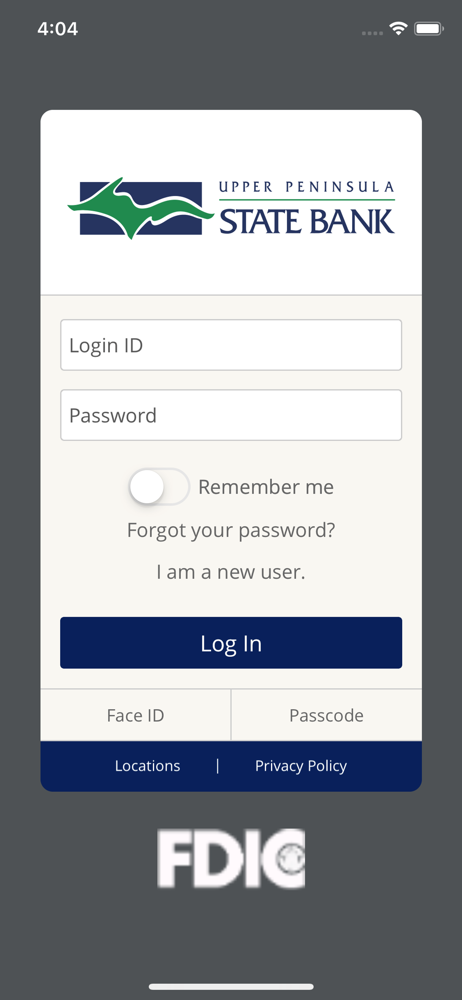Focus the Password field

pos(231,415)
